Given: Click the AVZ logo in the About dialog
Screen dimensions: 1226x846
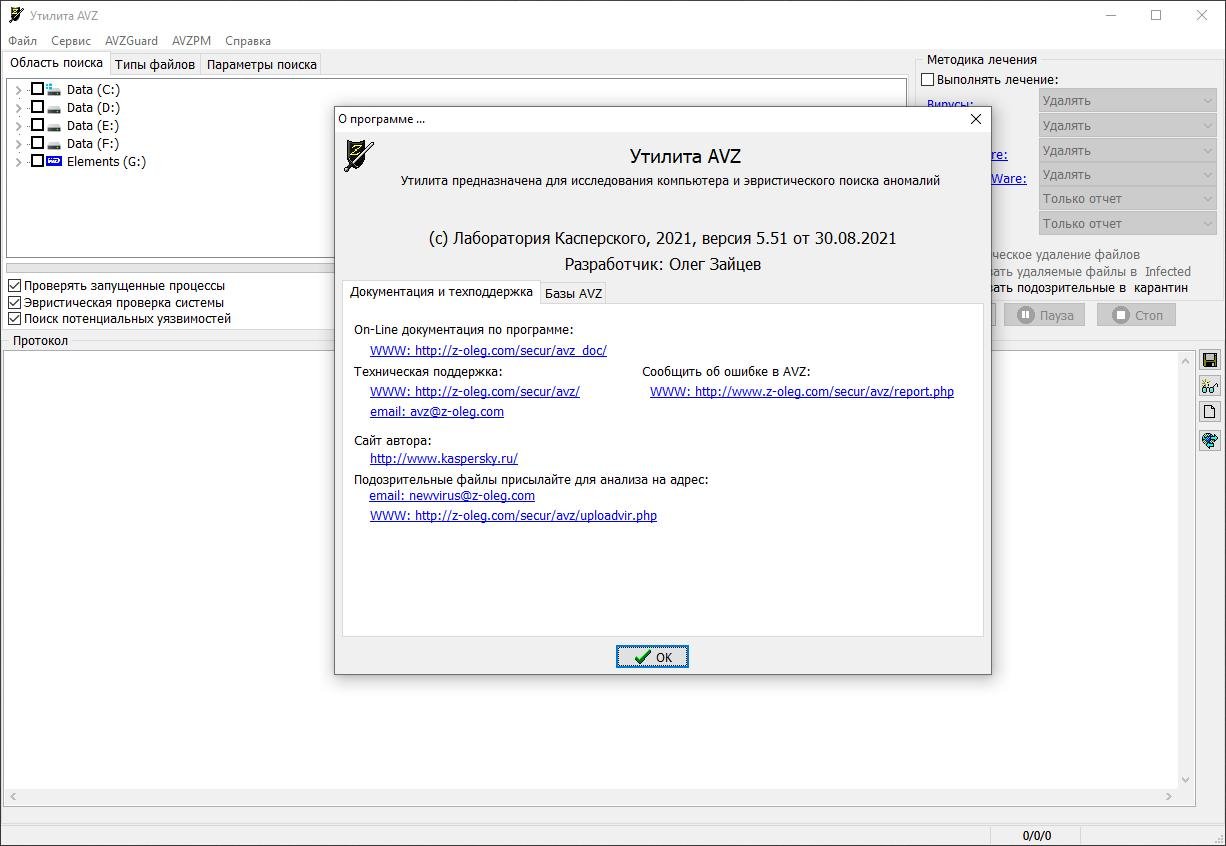Looking at the screenshot, I should (359, 155).
